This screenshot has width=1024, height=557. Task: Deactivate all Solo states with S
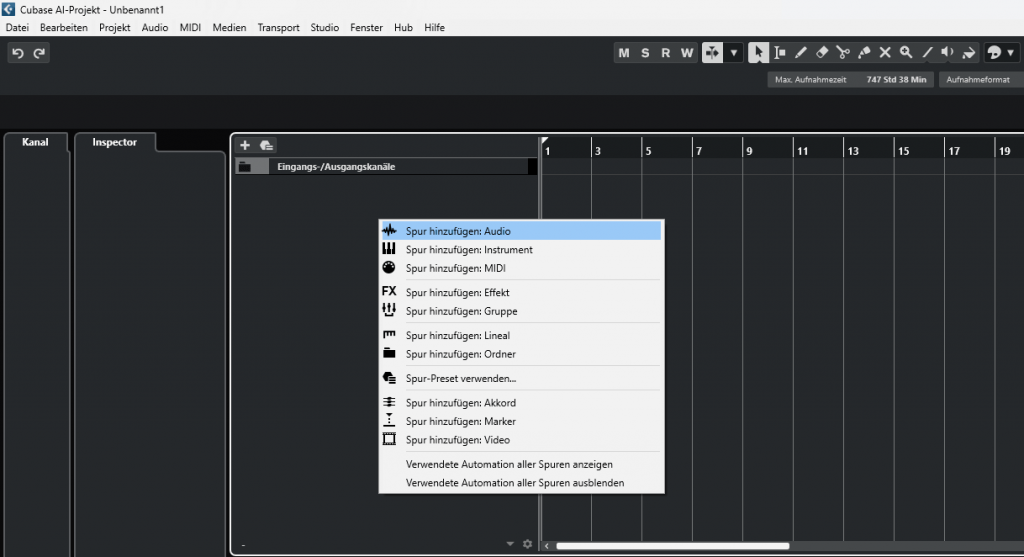(645, 53)
